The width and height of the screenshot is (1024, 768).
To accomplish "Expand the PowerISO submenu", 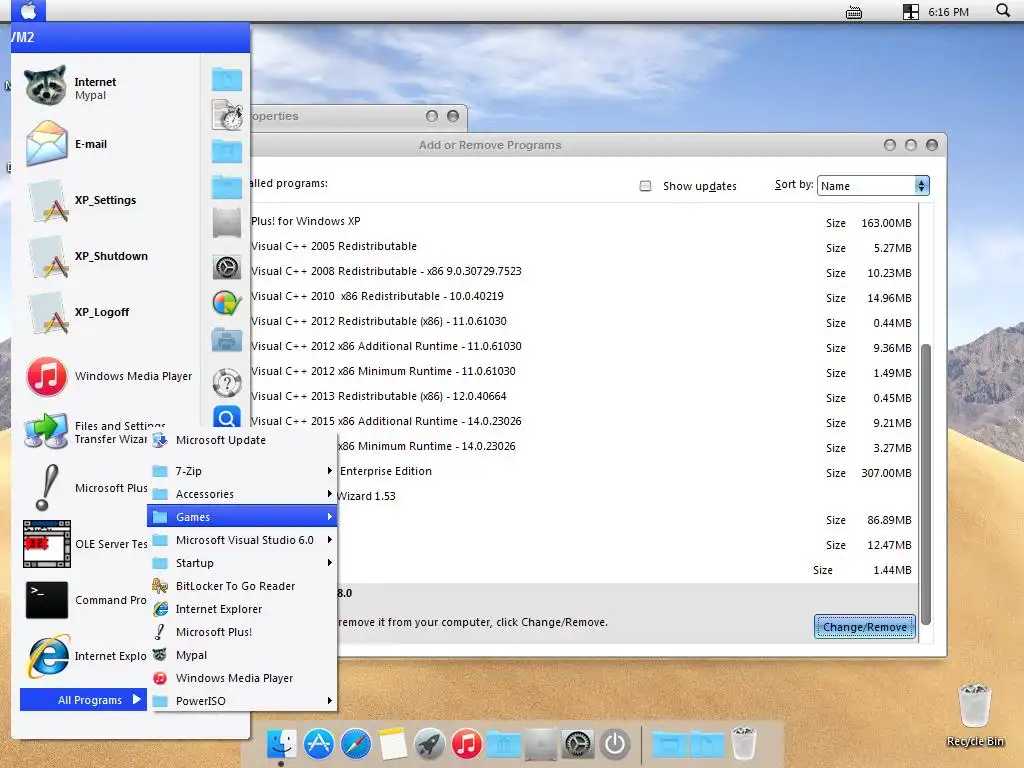I will [x=243, y=701].
